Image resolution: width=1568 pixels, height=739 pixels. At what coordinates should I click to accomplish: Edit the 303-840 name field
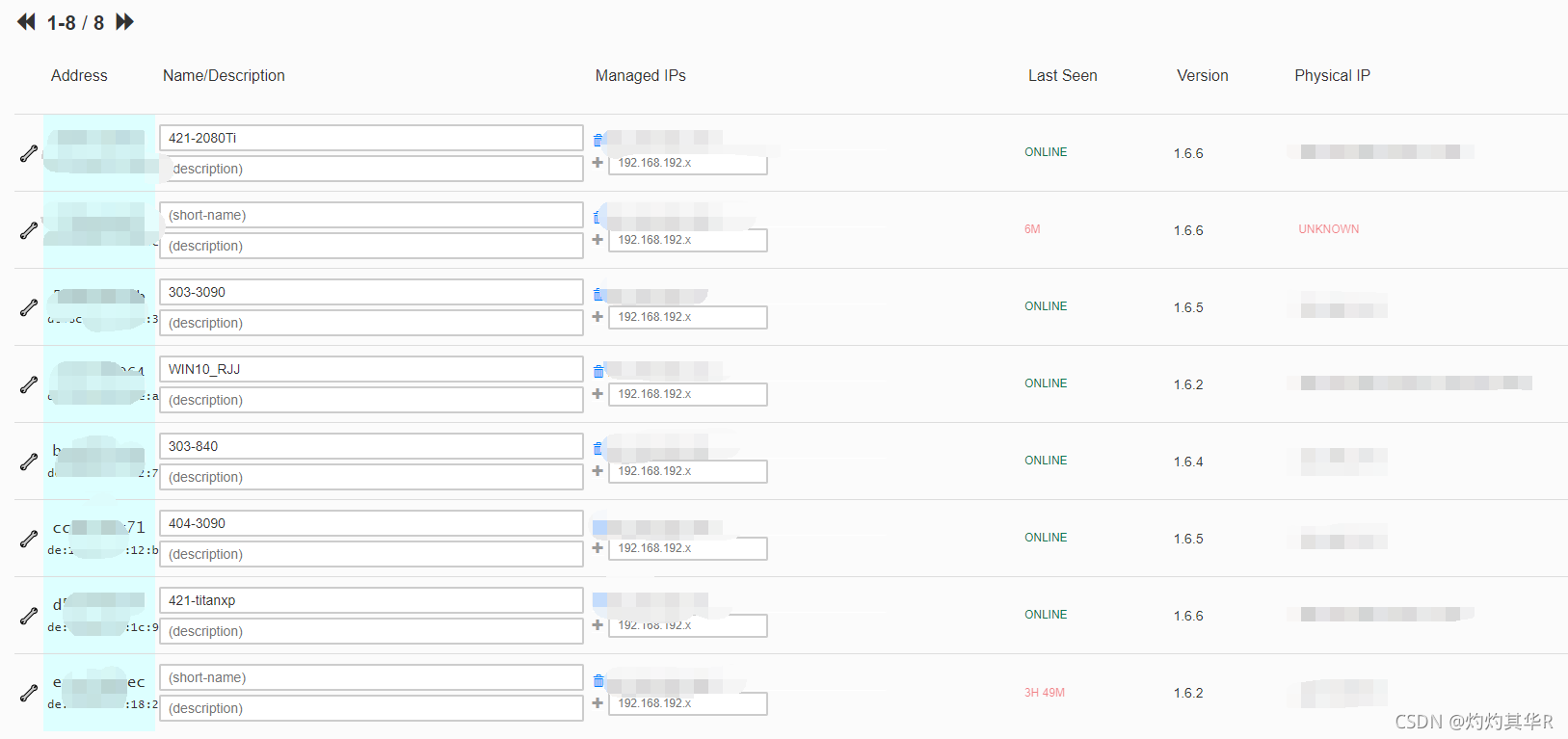pyautogui.click(x=371, y=446)
